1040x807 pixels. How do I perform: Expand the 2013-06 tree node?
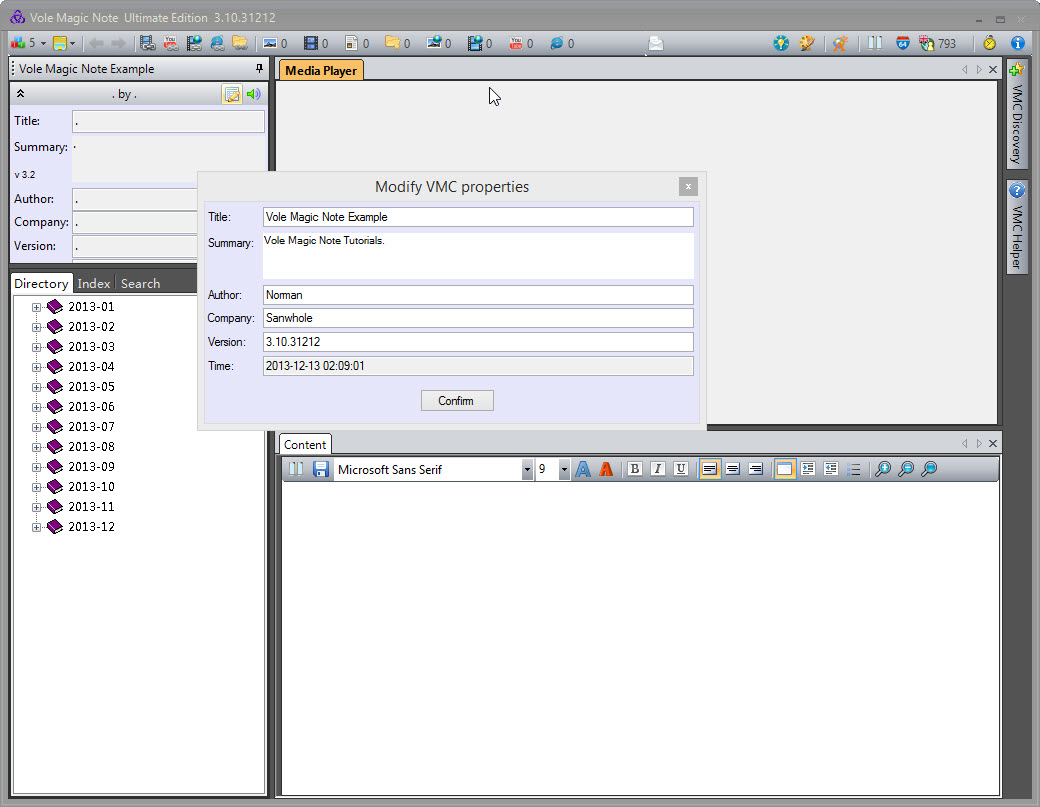36,407
